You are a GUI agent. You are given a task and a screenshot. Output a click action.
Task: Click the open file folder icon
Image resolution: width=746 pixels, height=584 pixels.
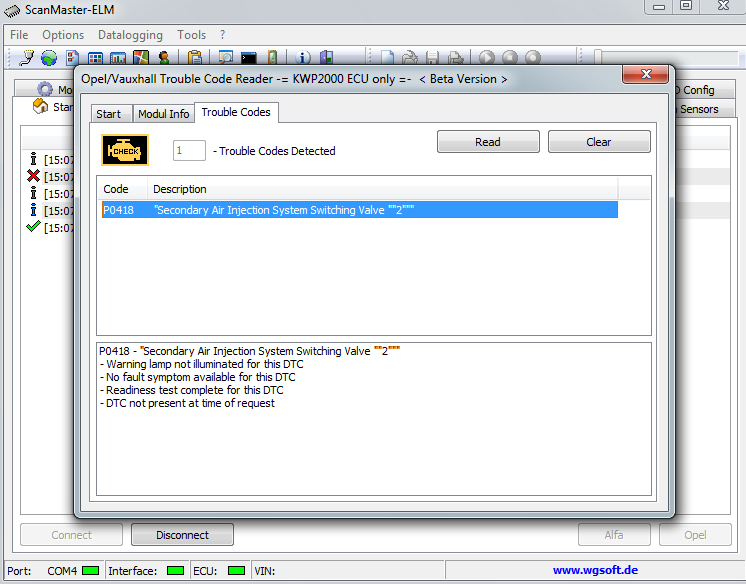coord(410,58)
